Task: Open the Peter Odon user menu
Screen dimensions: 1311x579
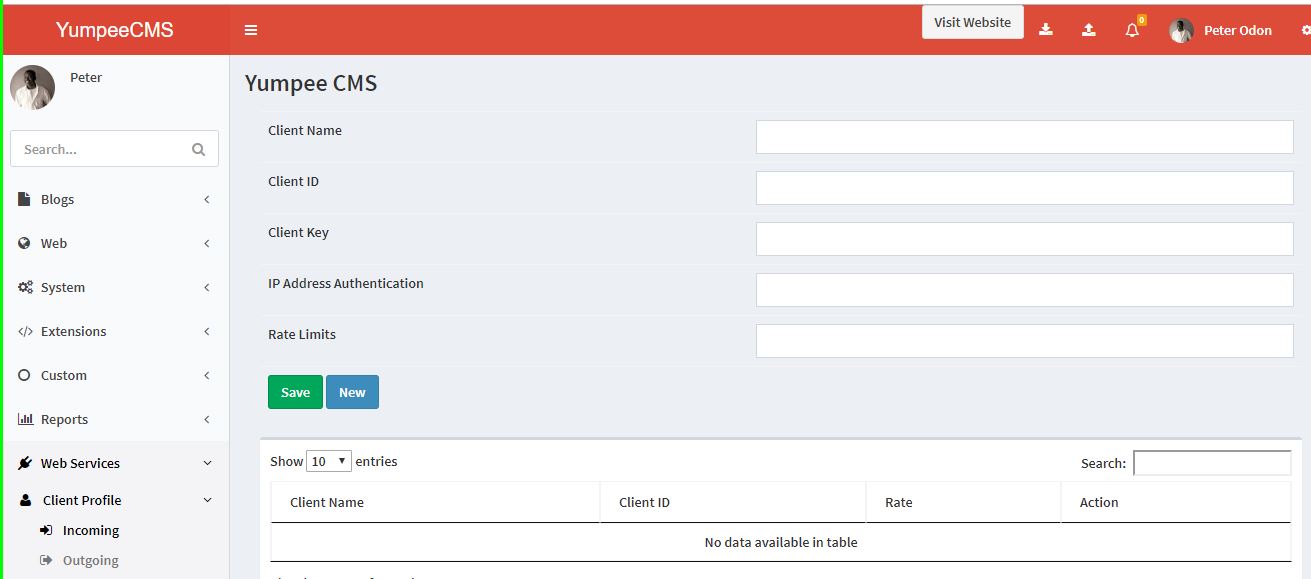Action: point(1221,30)
